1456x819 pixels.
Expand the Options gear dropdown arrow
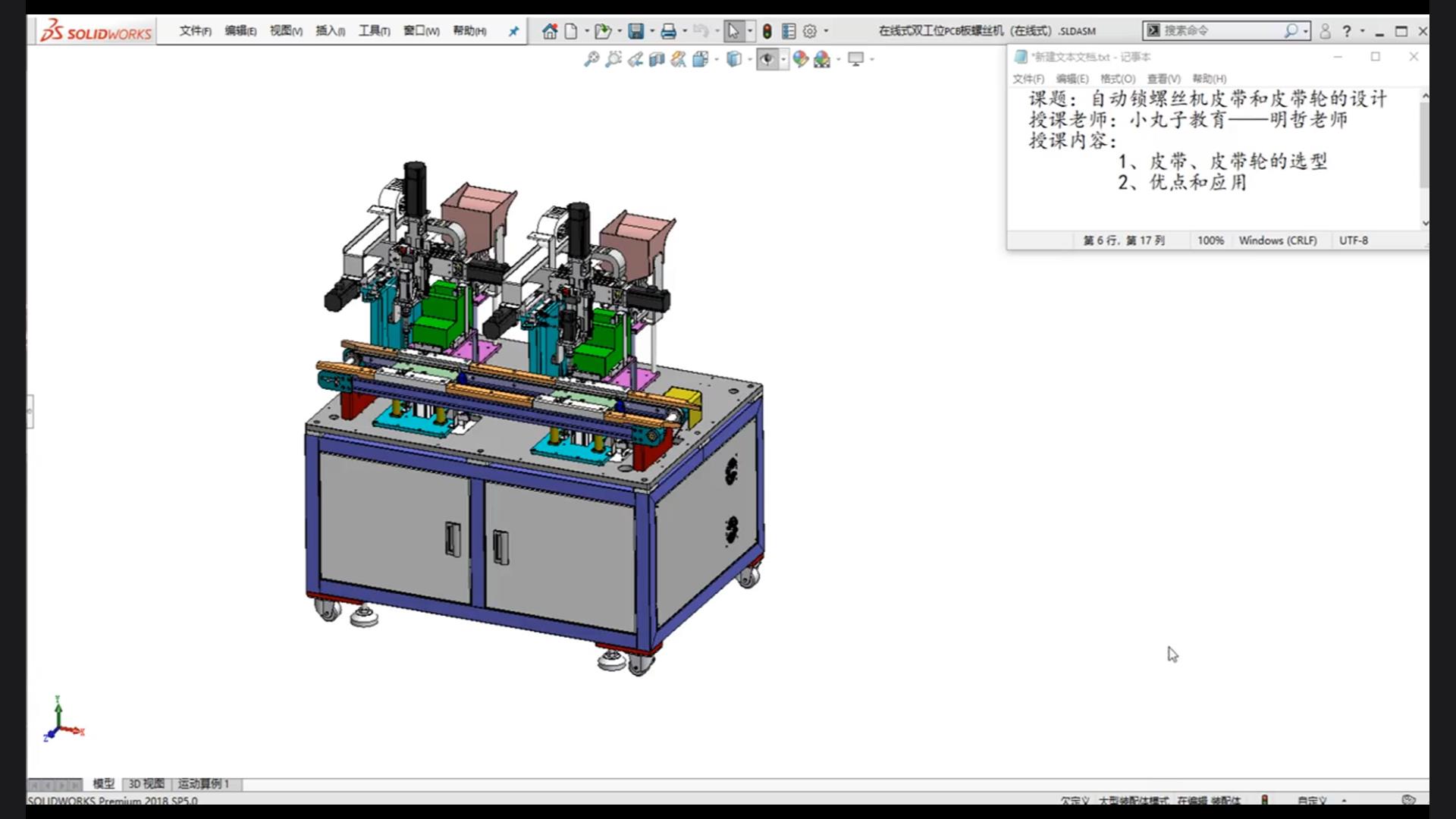(826, 31)
